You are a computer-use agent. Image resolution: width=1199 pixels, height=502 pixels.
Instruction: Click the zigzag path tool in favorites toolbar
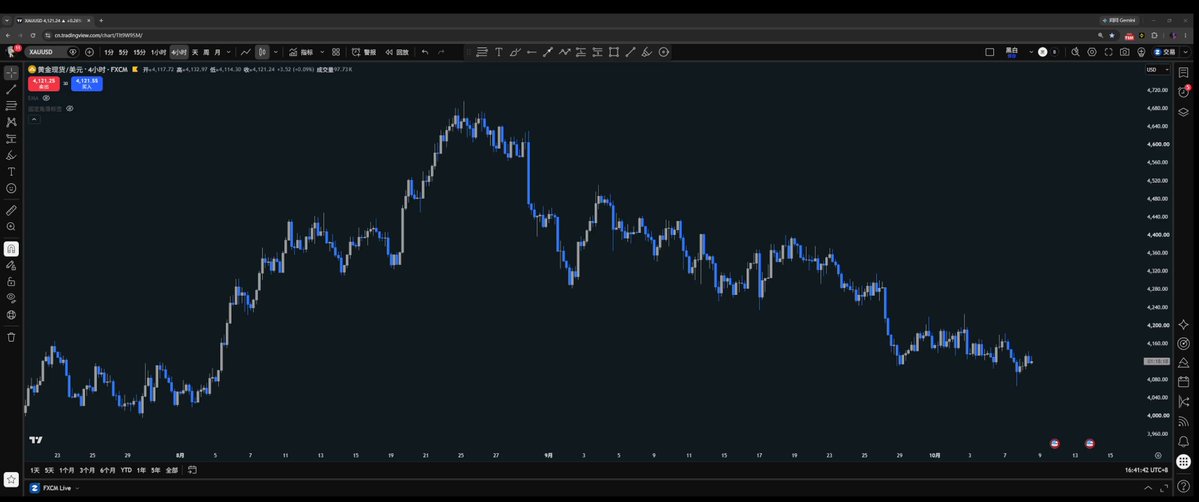pyautogui.click(x=564, y=52)
